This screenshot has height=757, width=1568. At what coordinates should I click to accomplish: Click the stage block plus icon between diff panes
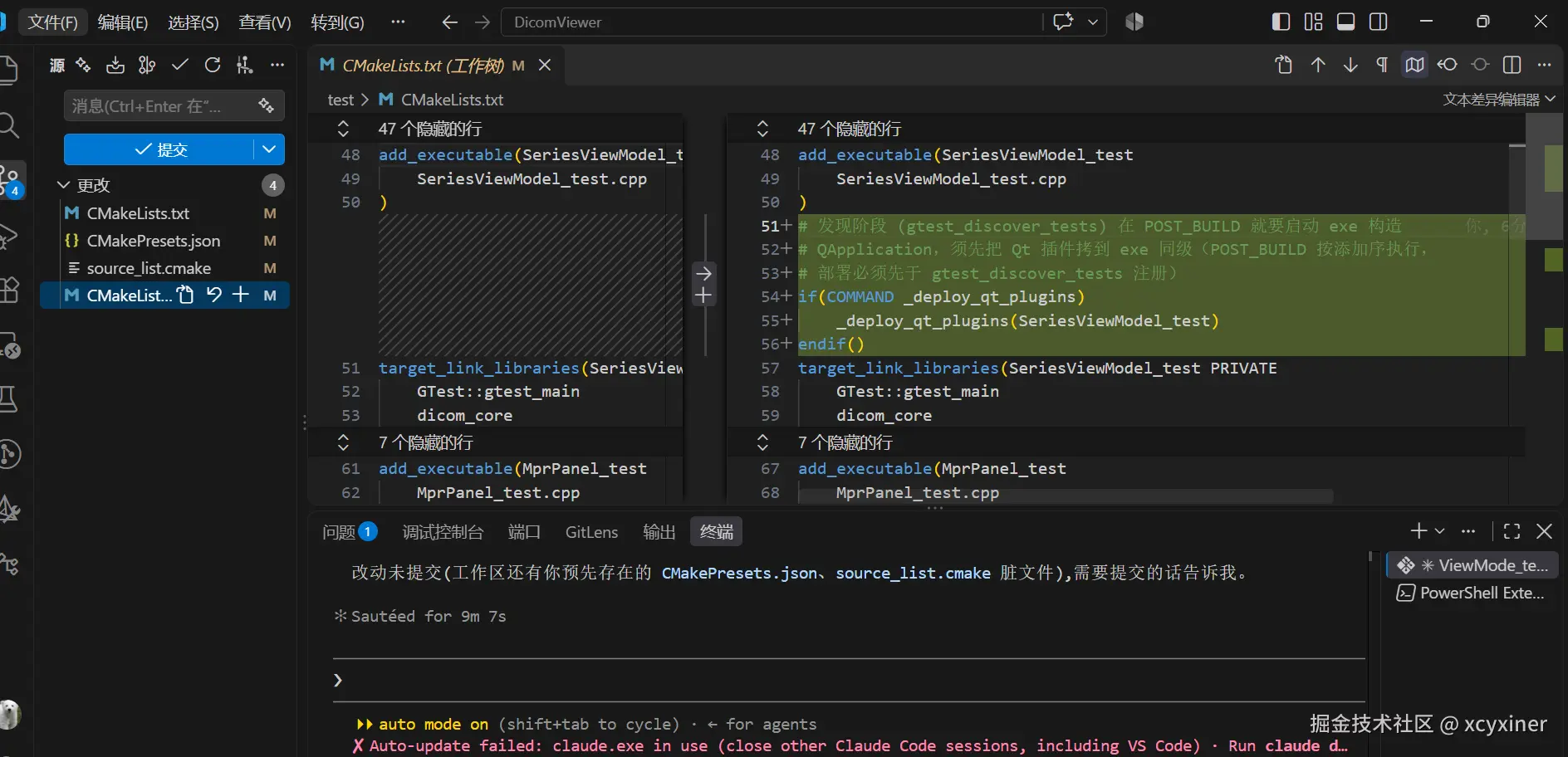coord(703,295)
